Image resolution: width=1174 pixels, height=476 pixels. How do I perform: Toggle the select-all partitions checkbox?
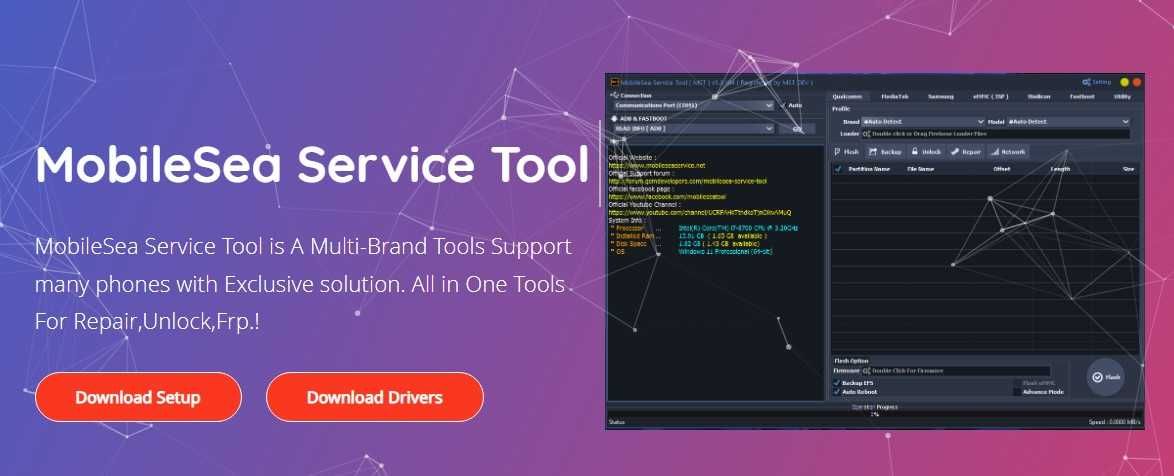pyautogui.click(x=838, y=169)
